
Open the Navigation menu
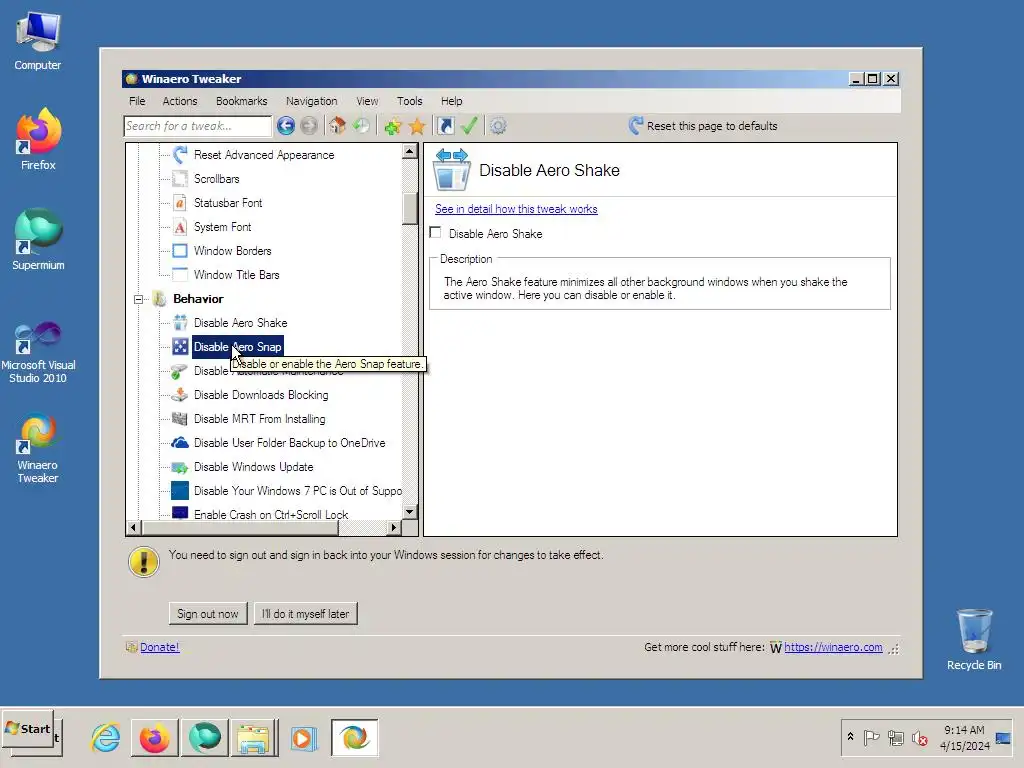click(x=312, y=101)
